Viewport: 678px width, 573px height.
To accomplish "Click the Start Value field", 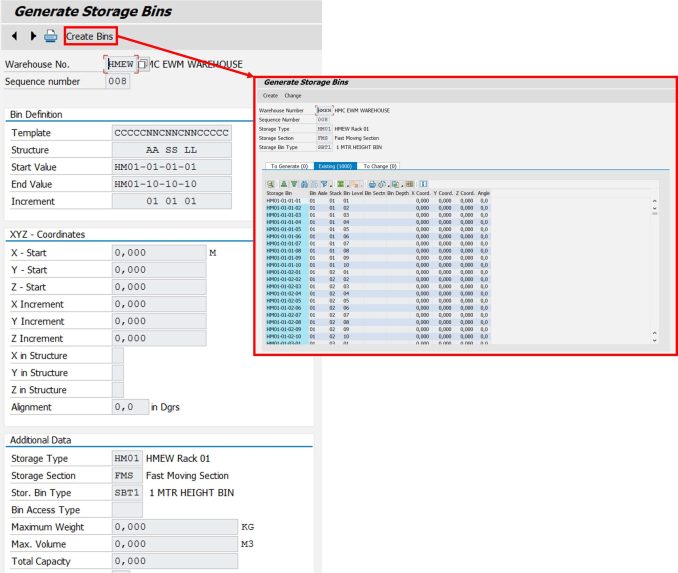I will (x=171, y=167).
